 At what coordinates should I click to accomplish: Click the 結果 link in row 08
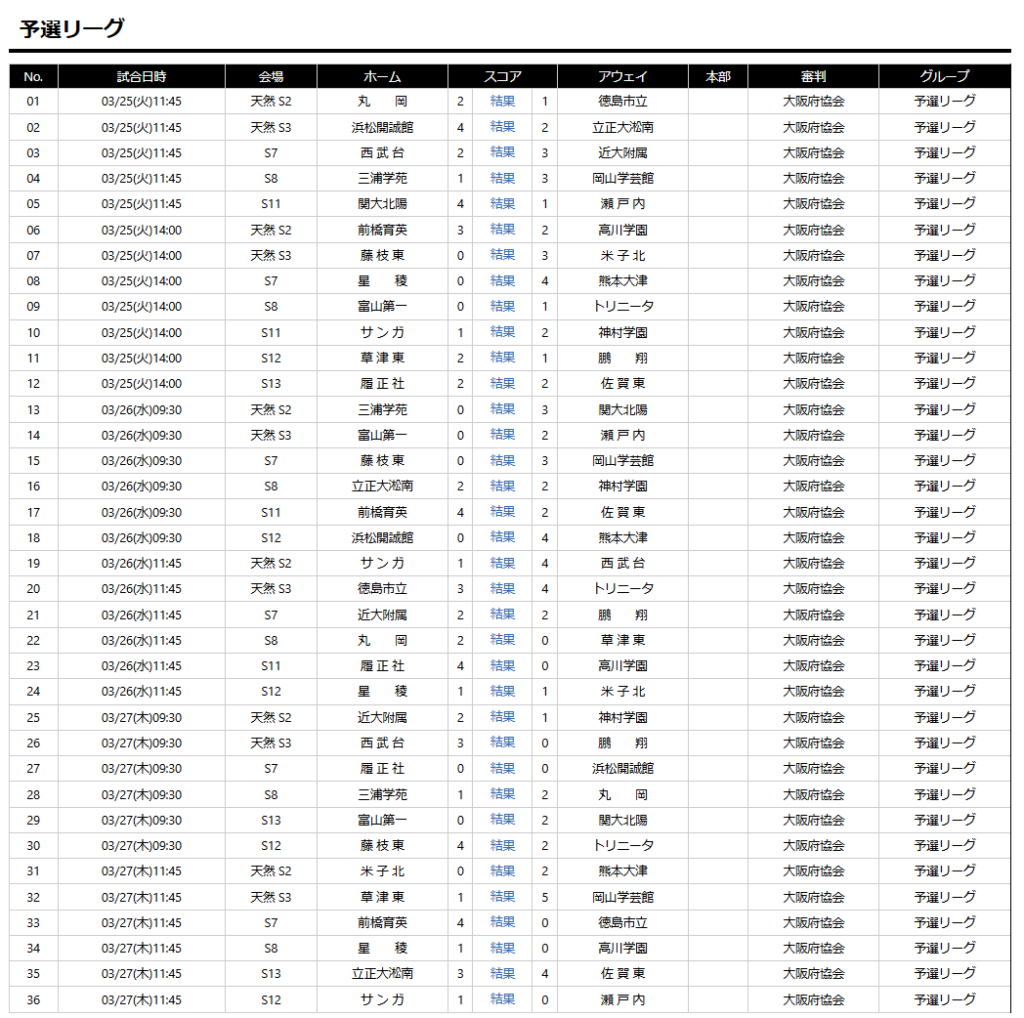click(502, 281)
